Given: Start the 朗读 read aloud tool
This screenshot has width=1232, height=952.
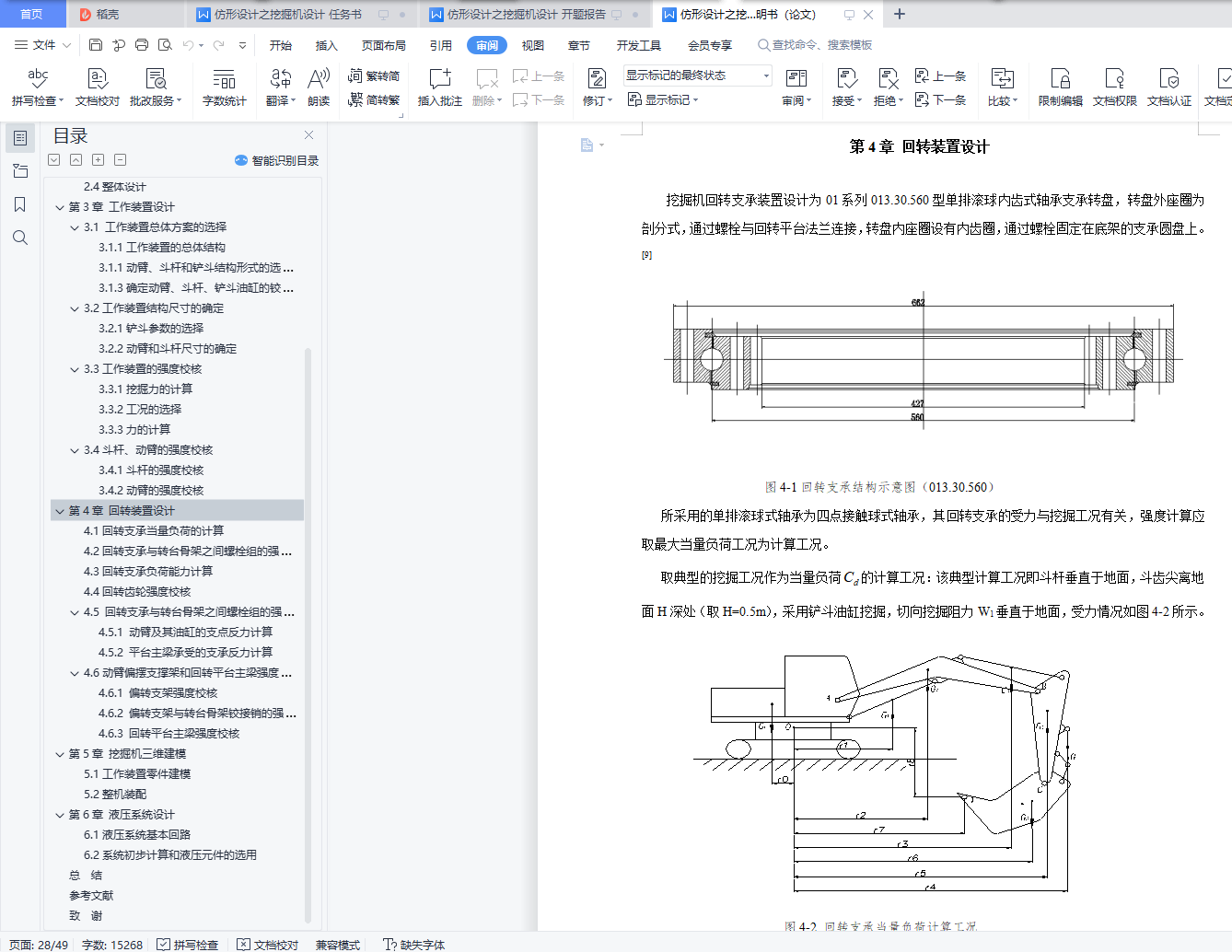Looking at the screenshot, I should point(319,87).
